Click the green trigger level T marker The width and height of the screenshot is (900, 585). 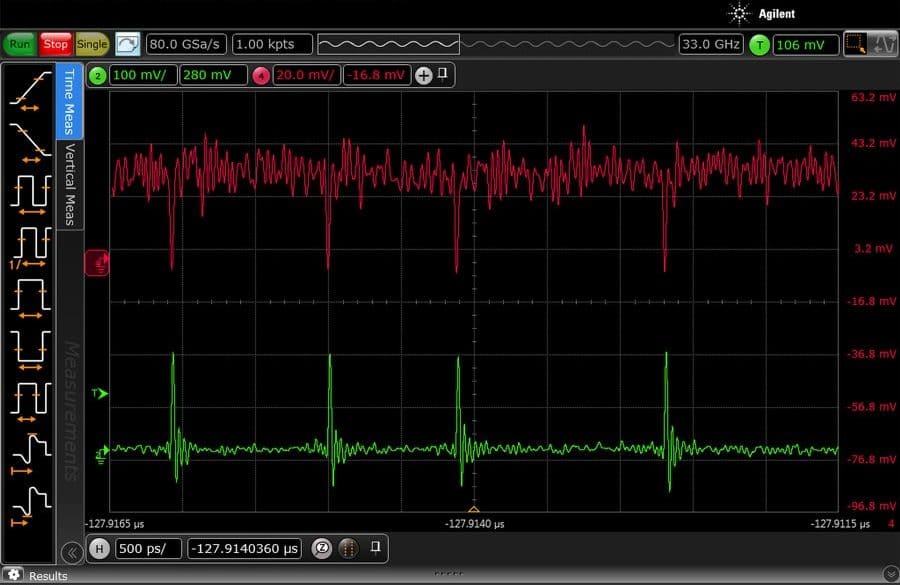point(99,393)
